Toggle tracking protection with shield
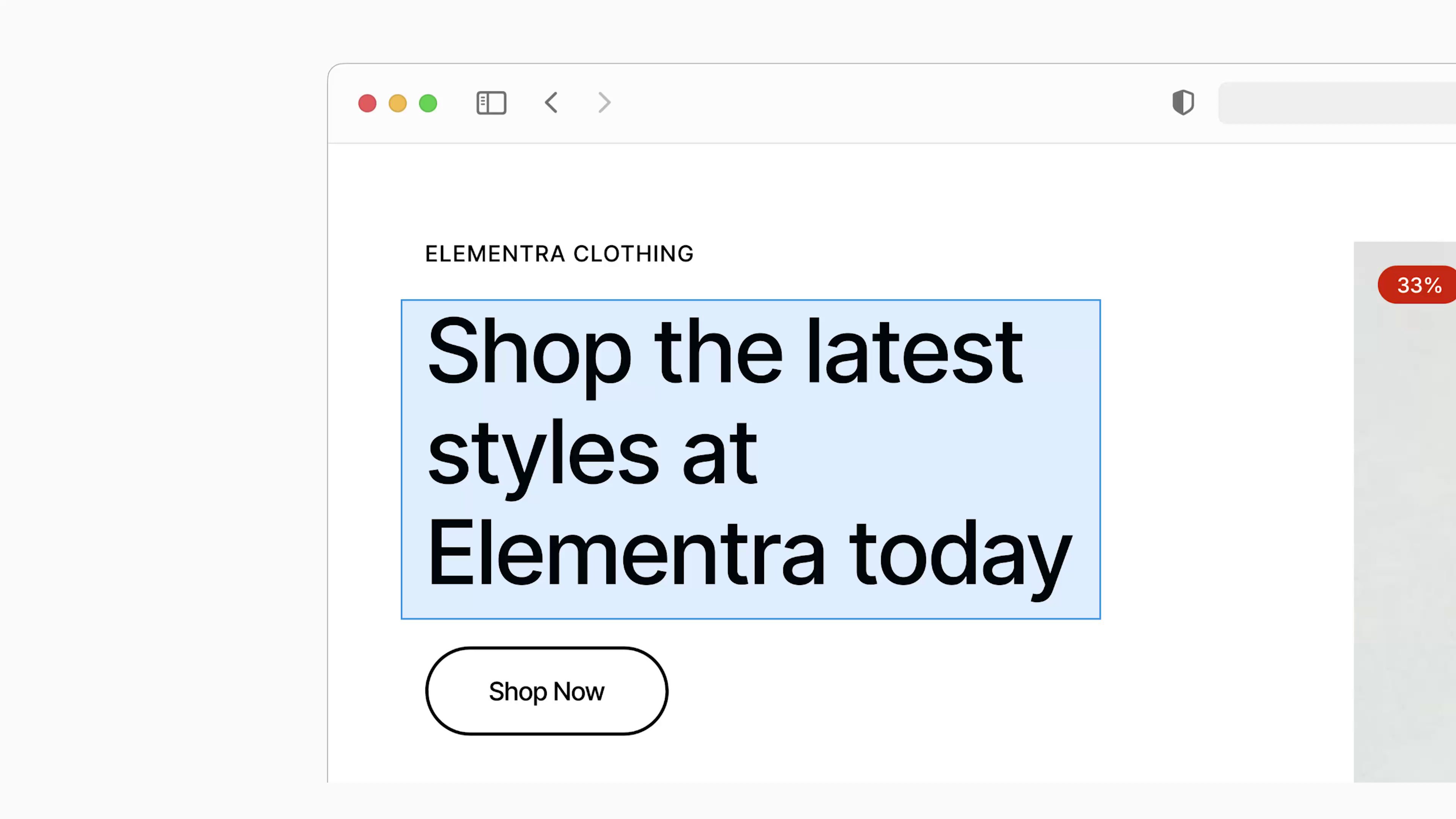 1183,102
